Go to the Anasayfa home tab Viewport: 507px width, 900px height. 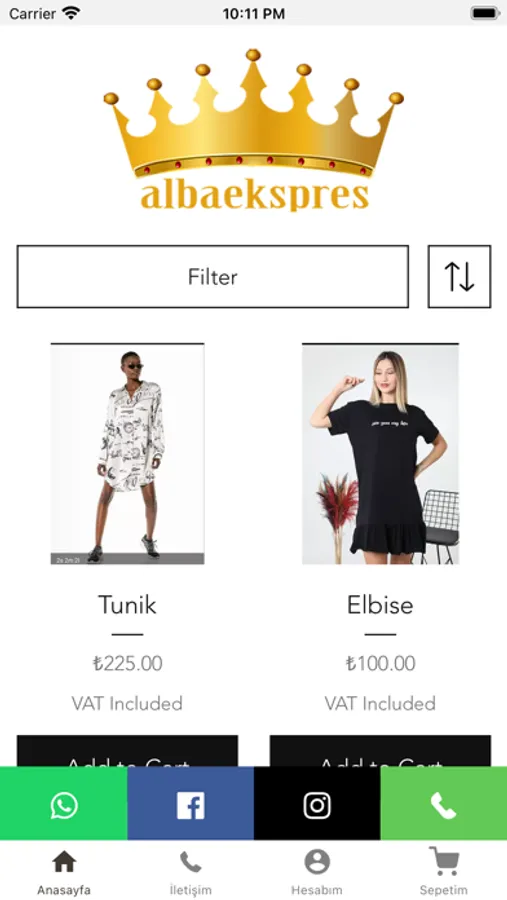64,872
